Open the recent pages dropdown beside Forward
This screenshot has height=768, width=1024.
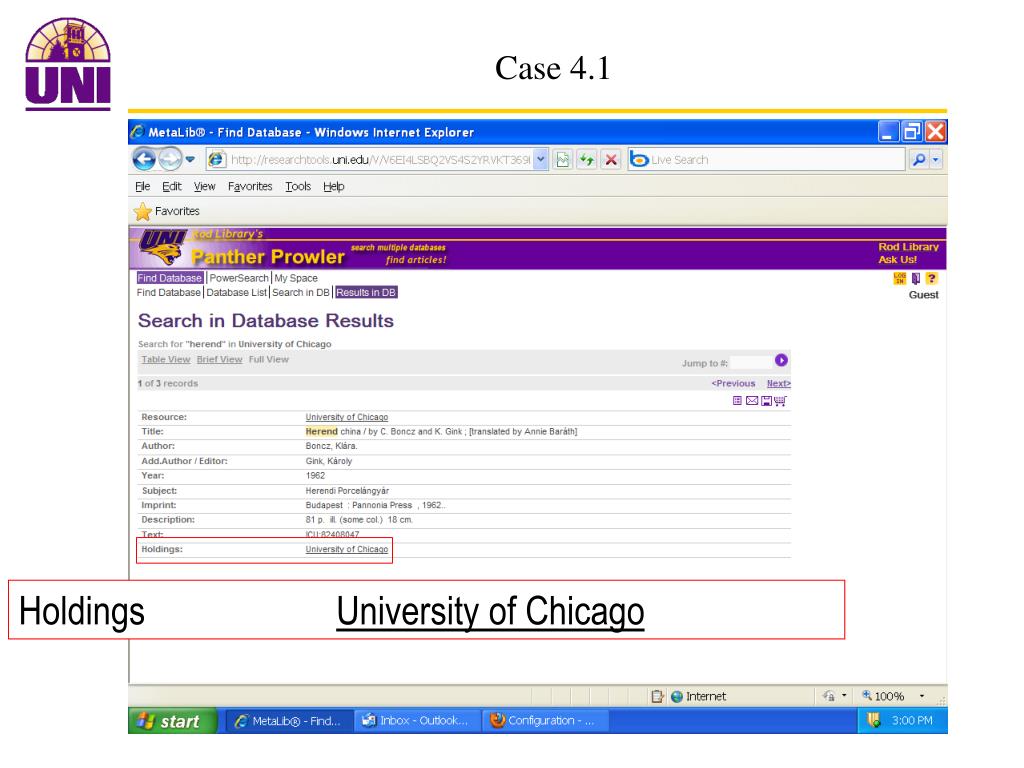[190, 159]
